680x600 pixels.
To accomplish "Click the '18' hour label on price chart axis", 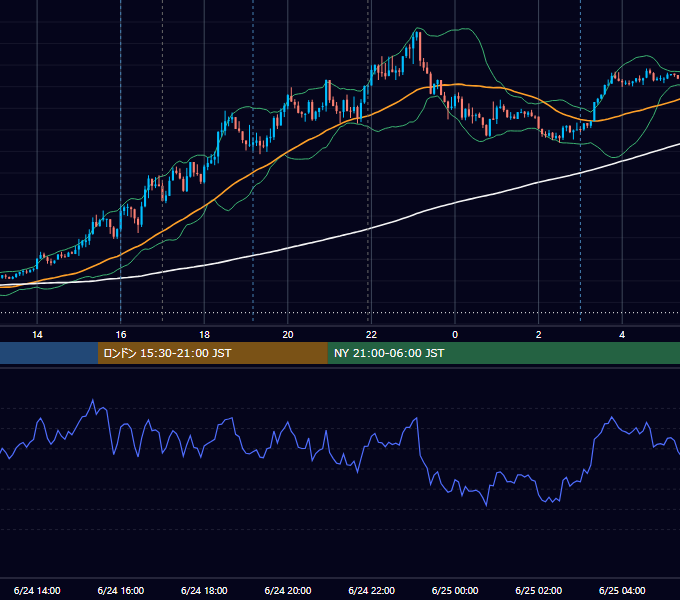I will click(204, 335).
